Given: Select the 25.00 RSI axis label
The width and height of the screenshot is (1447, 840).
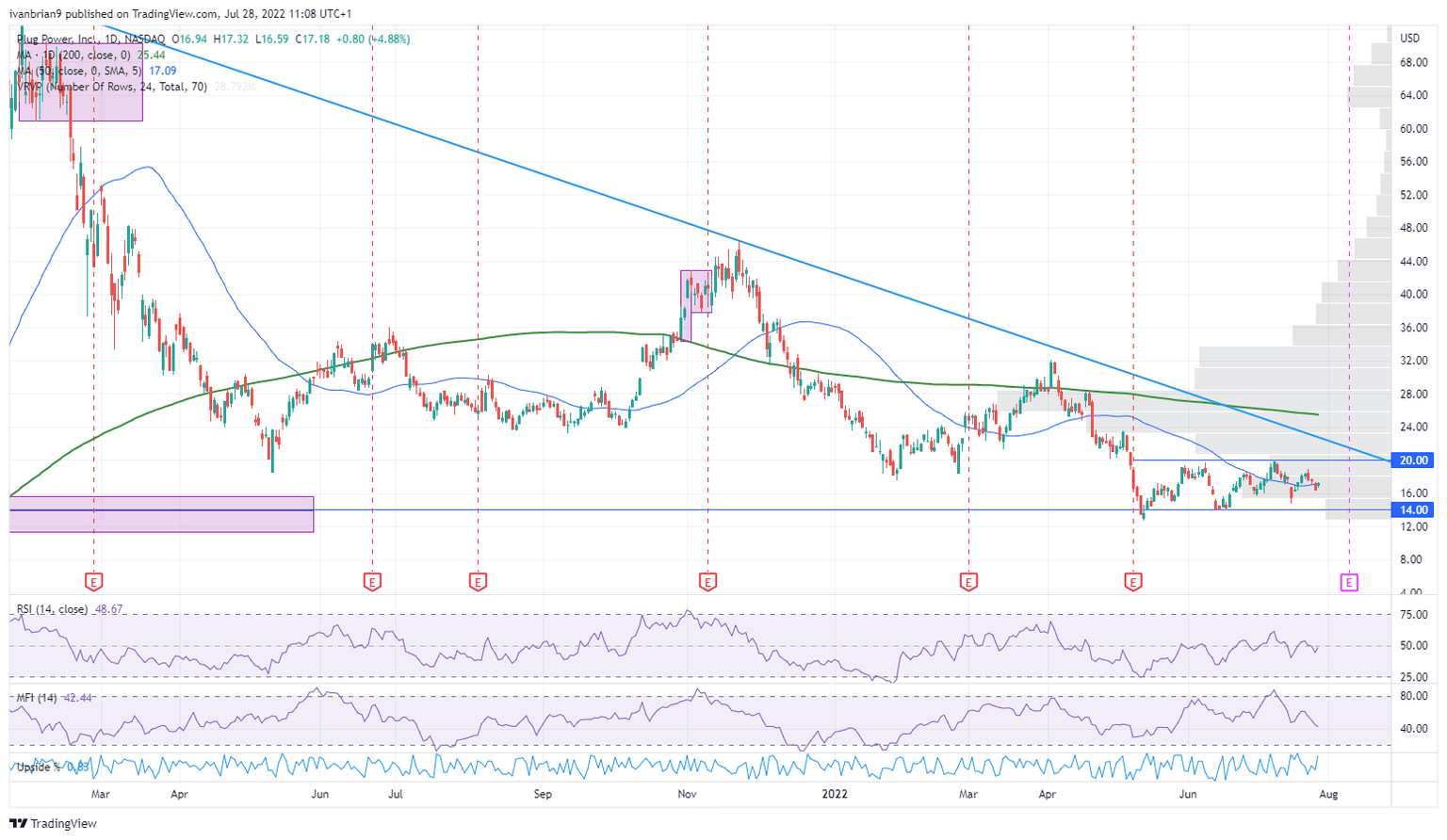Looking at the screenshot, I should coord(1413,677).
